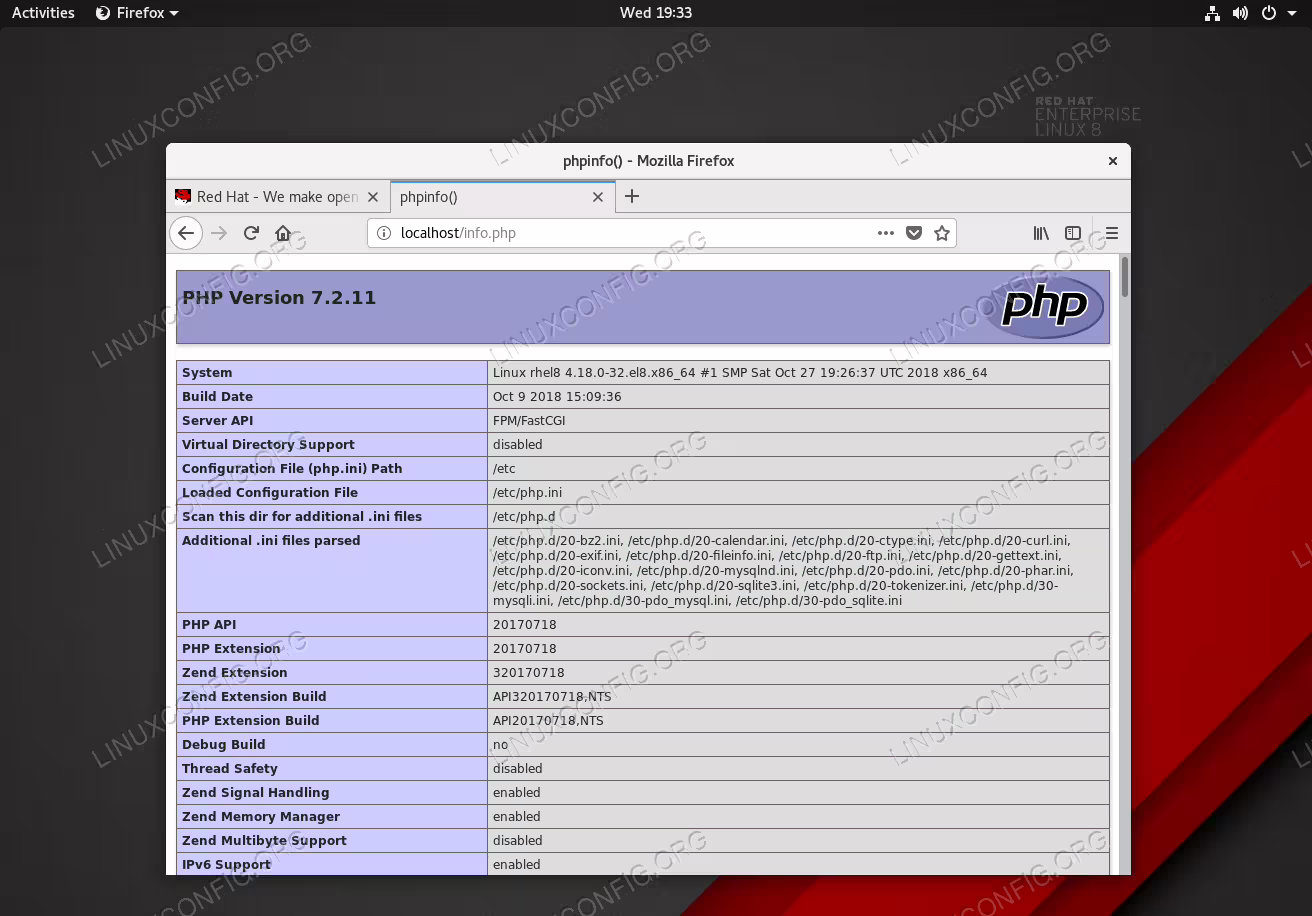Select the Linux rhel8 4.18.0-32.el8.x86_64 value

(740, 373)
